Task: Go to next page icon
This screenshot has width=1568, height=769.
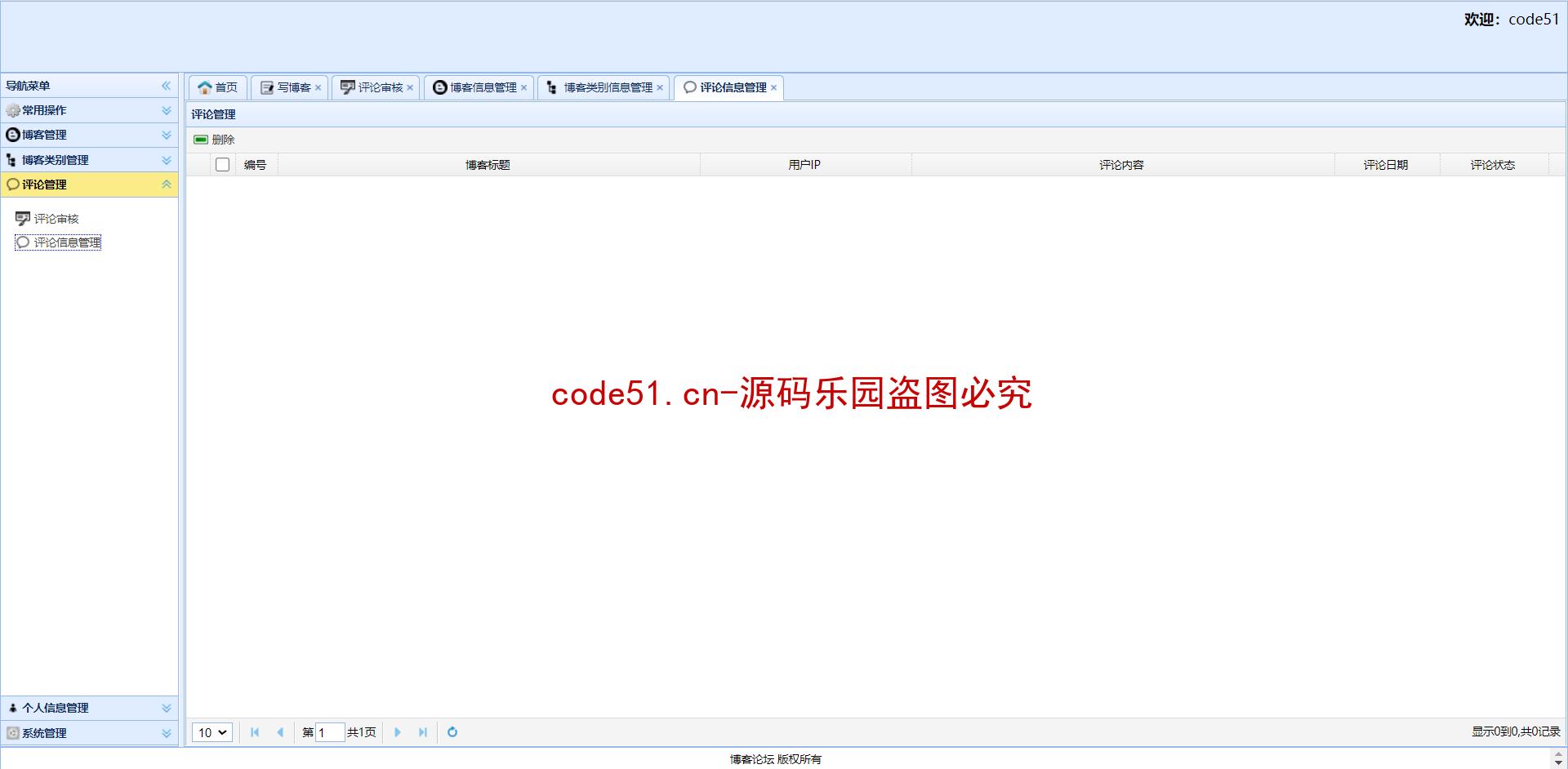Action: pyautogui.click(x=398, y=732)
